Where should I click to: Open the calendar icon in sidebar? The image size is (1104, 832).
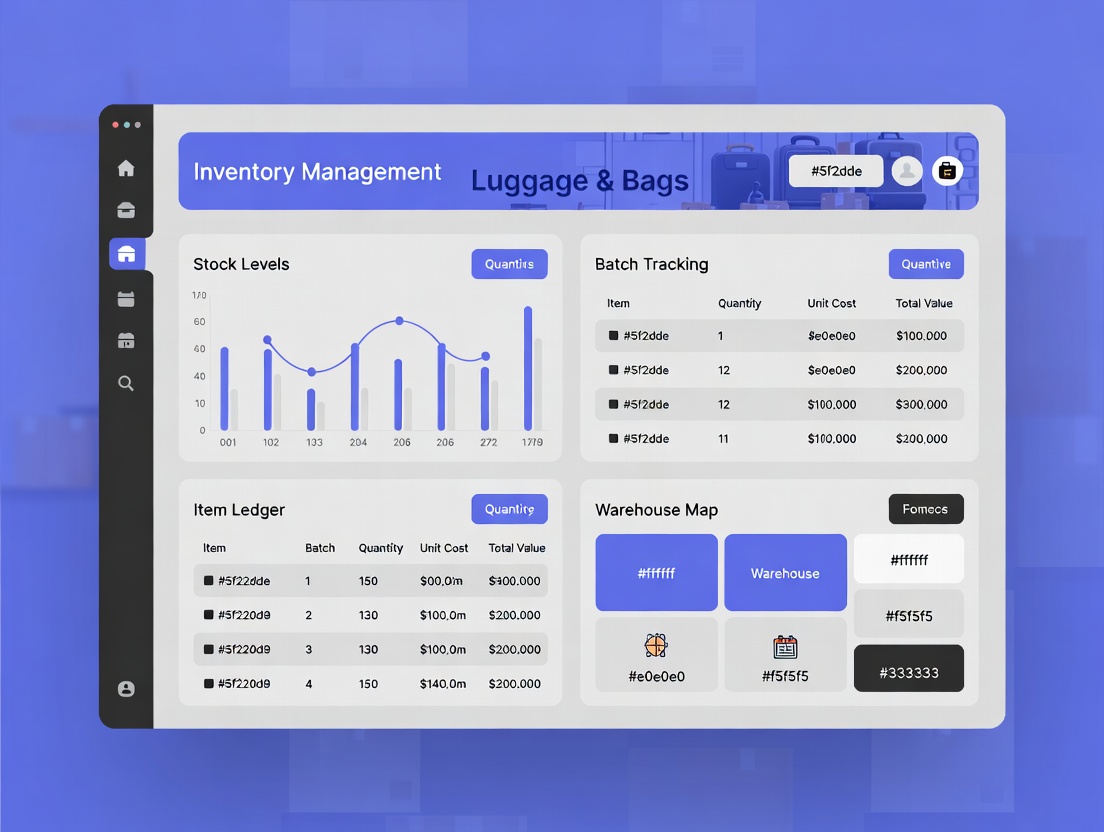126,299
